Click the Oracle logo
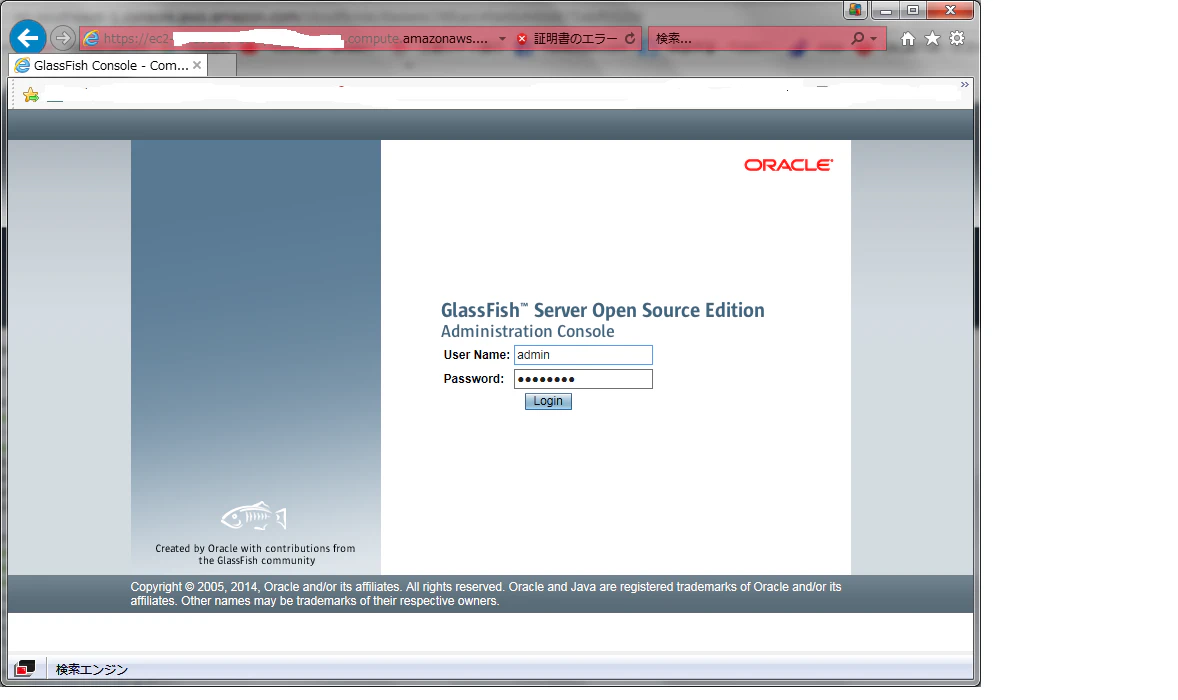This screenshot has width=1178, height=700. [788, 165]
